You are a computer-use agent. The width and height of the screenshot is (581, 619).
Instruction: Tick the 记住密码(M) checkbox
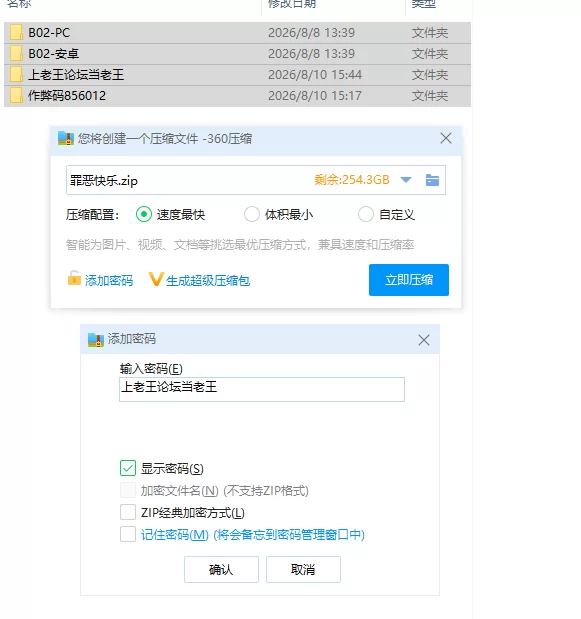click(x=128, y=534)
